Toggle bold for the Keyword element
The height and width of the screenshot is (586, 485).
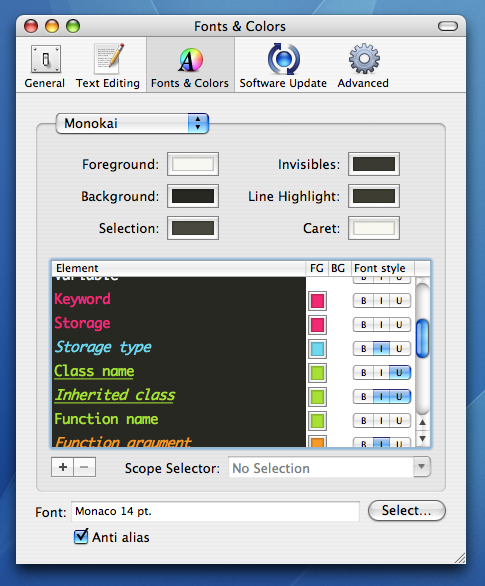tap(363, 301)
